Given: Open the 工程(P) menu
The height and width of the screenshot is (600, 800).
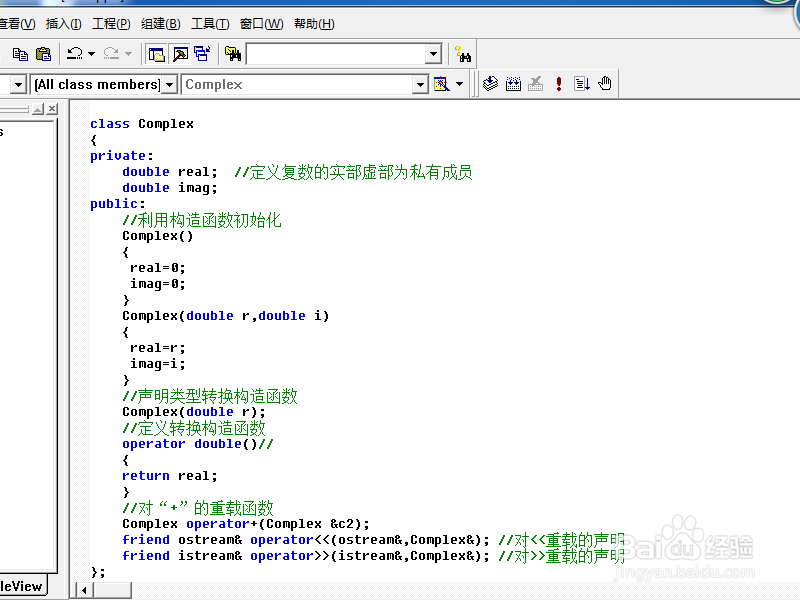Looking at the screenshot, I should coord(111,24).
